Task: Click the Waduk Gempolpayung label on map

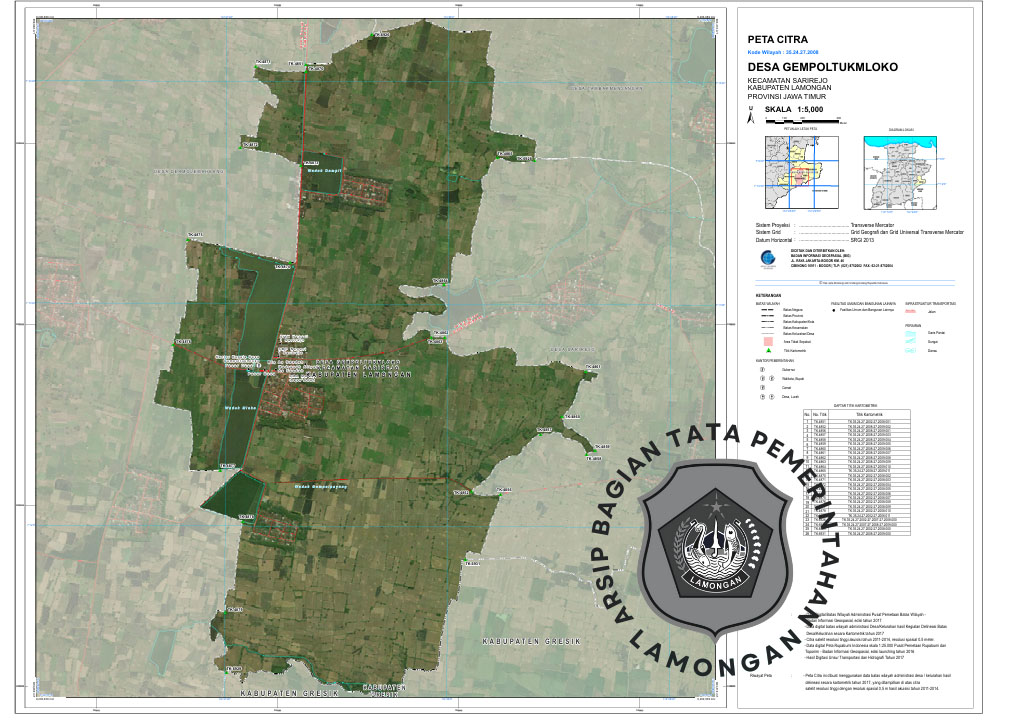Action: pyautogui.click(x=320, y=486)
